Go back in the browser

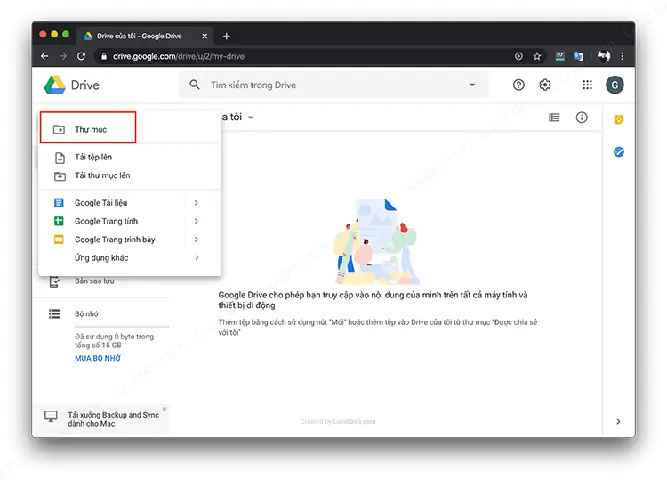coord(45,56)
